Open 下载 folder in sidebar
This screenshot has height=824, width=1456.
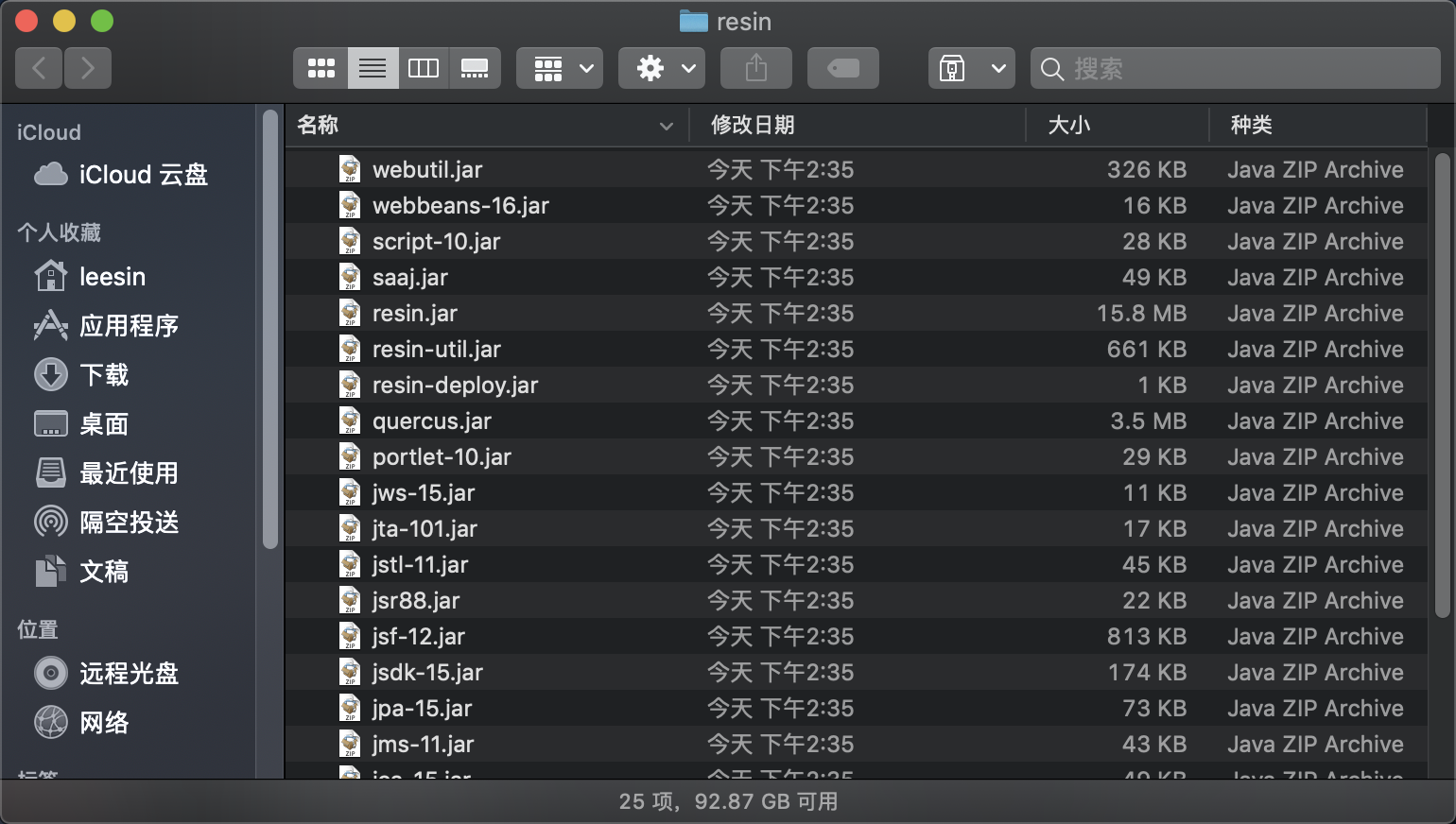[81, 375]
